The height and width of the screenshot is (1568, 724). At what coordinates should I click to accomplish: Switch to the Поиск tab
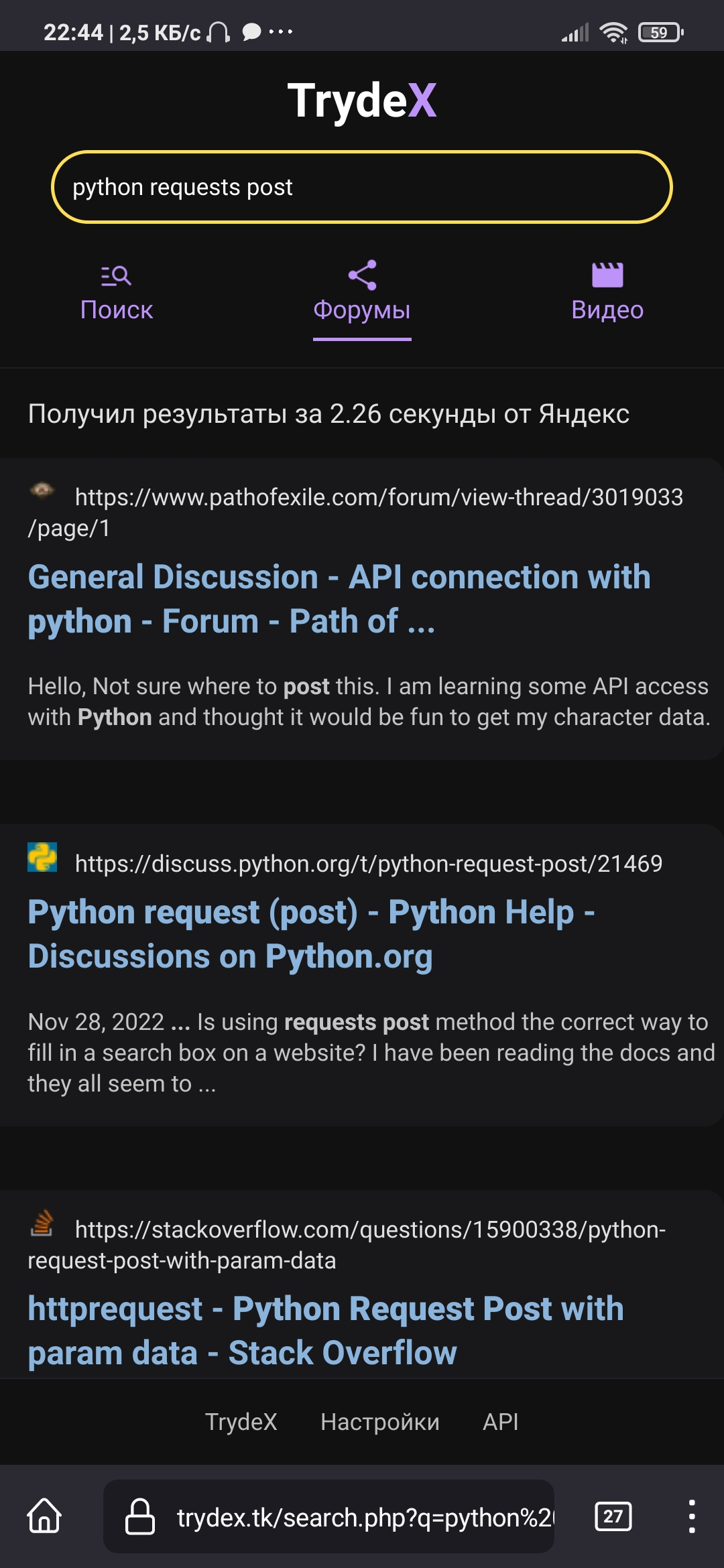[x=117, y=310]
